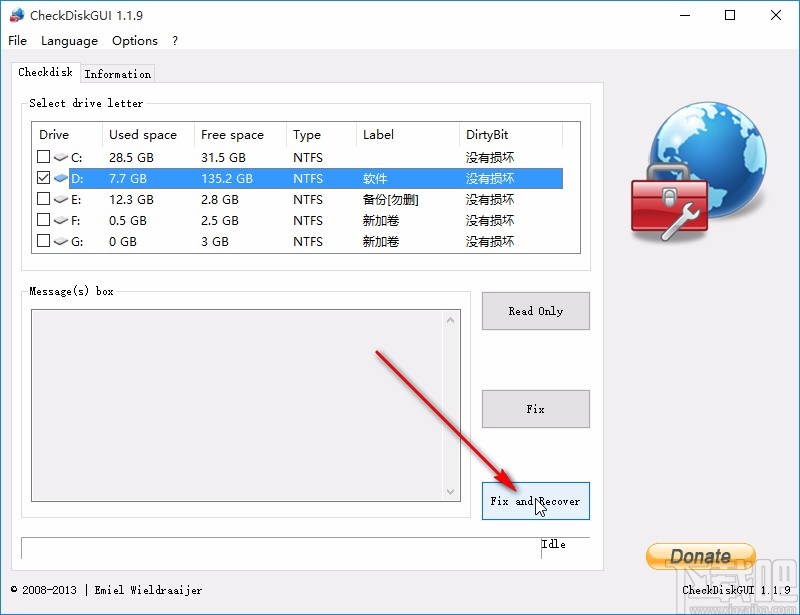
Task: Sort by the Free space column header
Action: point(240,135)
